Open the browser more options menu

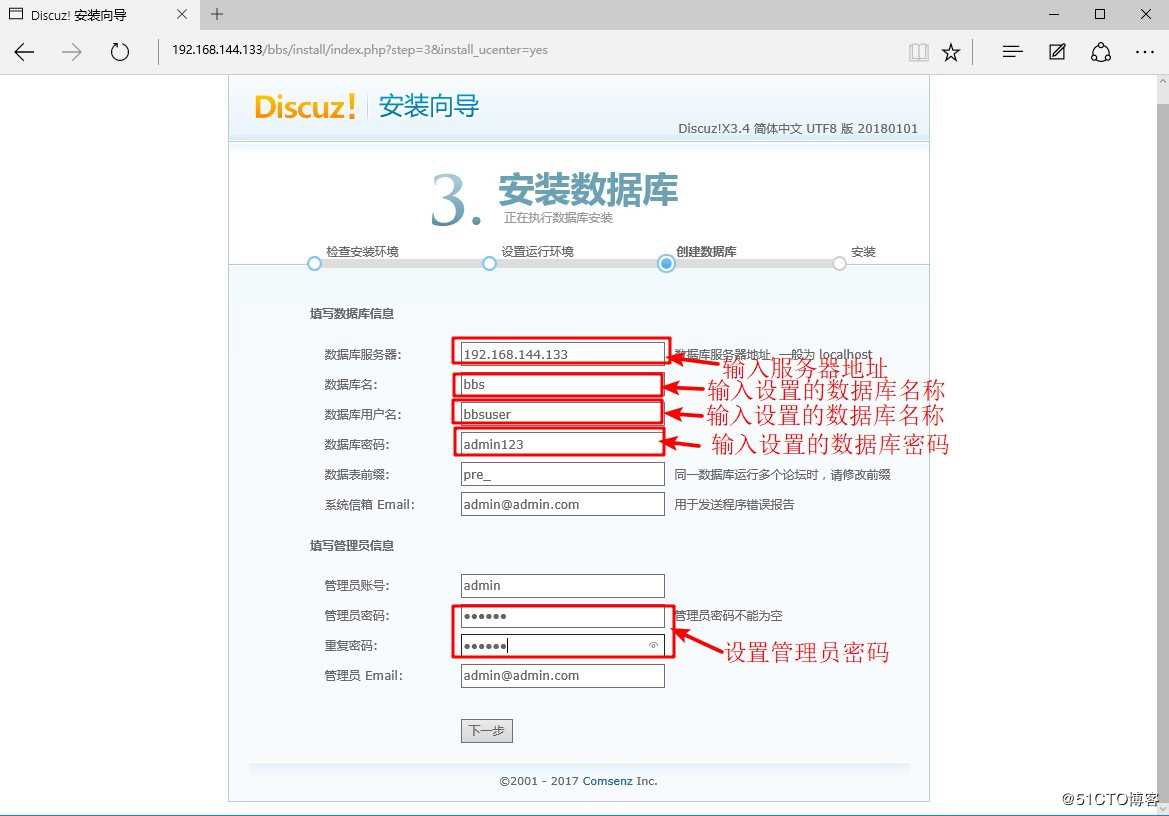tap(1144, 51)
